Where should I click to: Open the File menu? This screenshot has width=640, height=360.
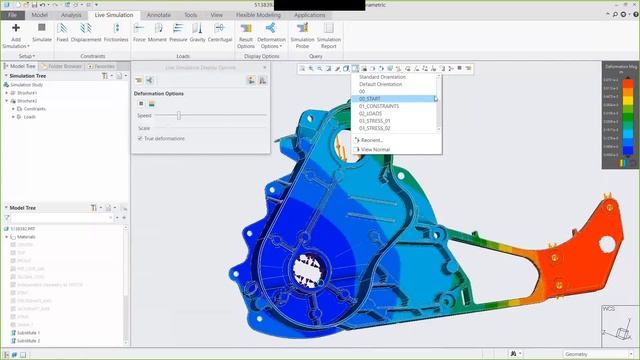click(x=13, y=15)
